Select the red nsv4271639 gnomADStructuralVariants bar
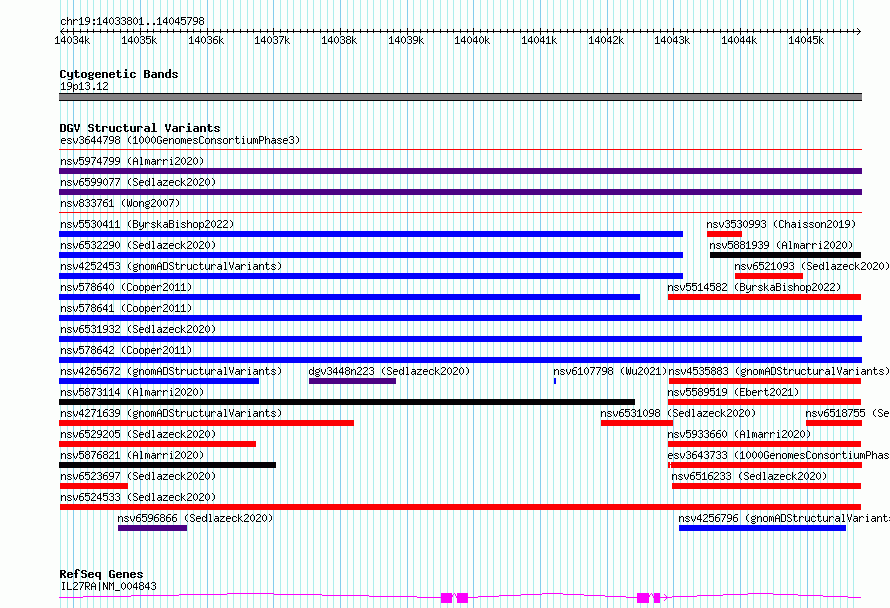The image size is (890, 608). (206, 423)
